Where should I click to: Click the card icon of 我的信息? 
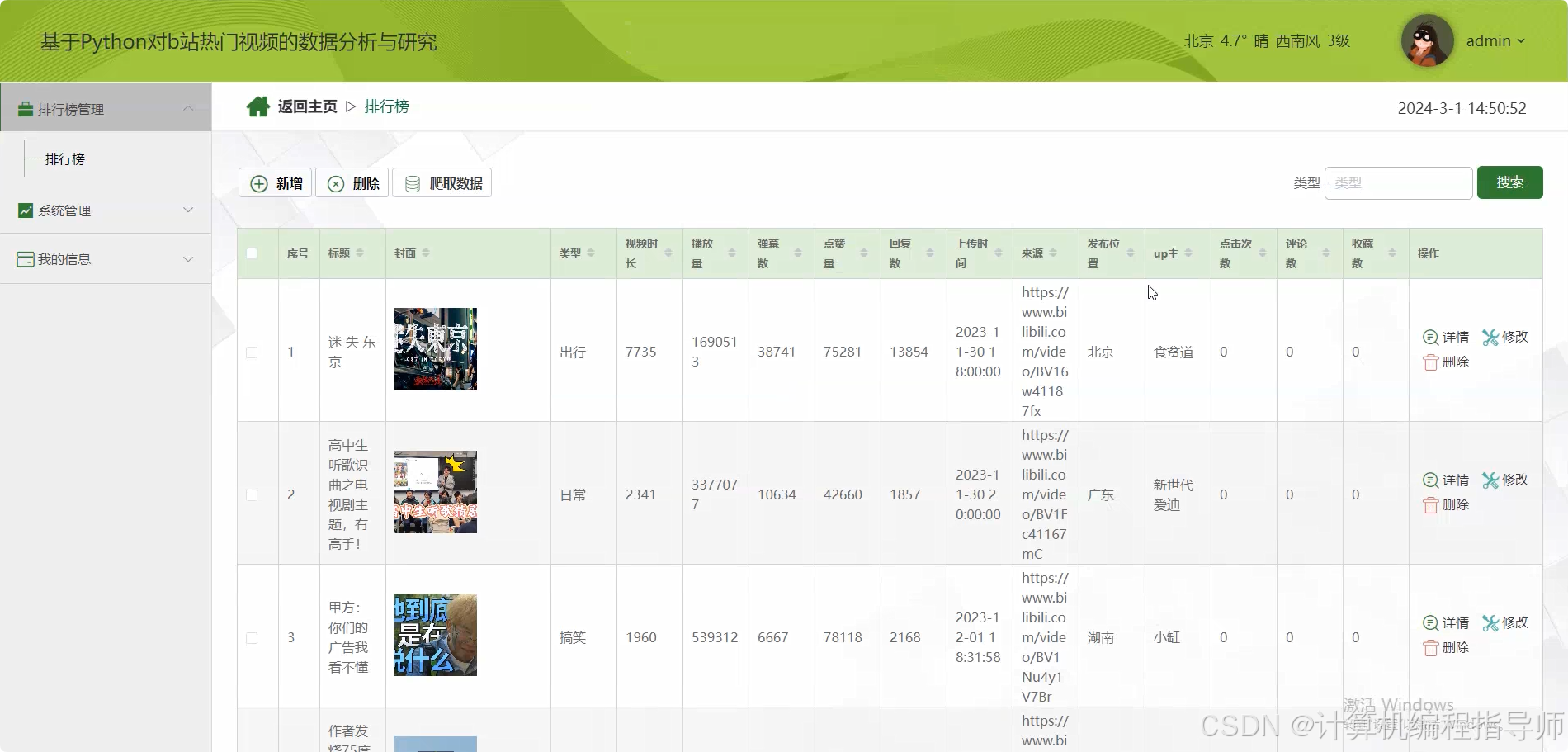[x=26, y=259]
